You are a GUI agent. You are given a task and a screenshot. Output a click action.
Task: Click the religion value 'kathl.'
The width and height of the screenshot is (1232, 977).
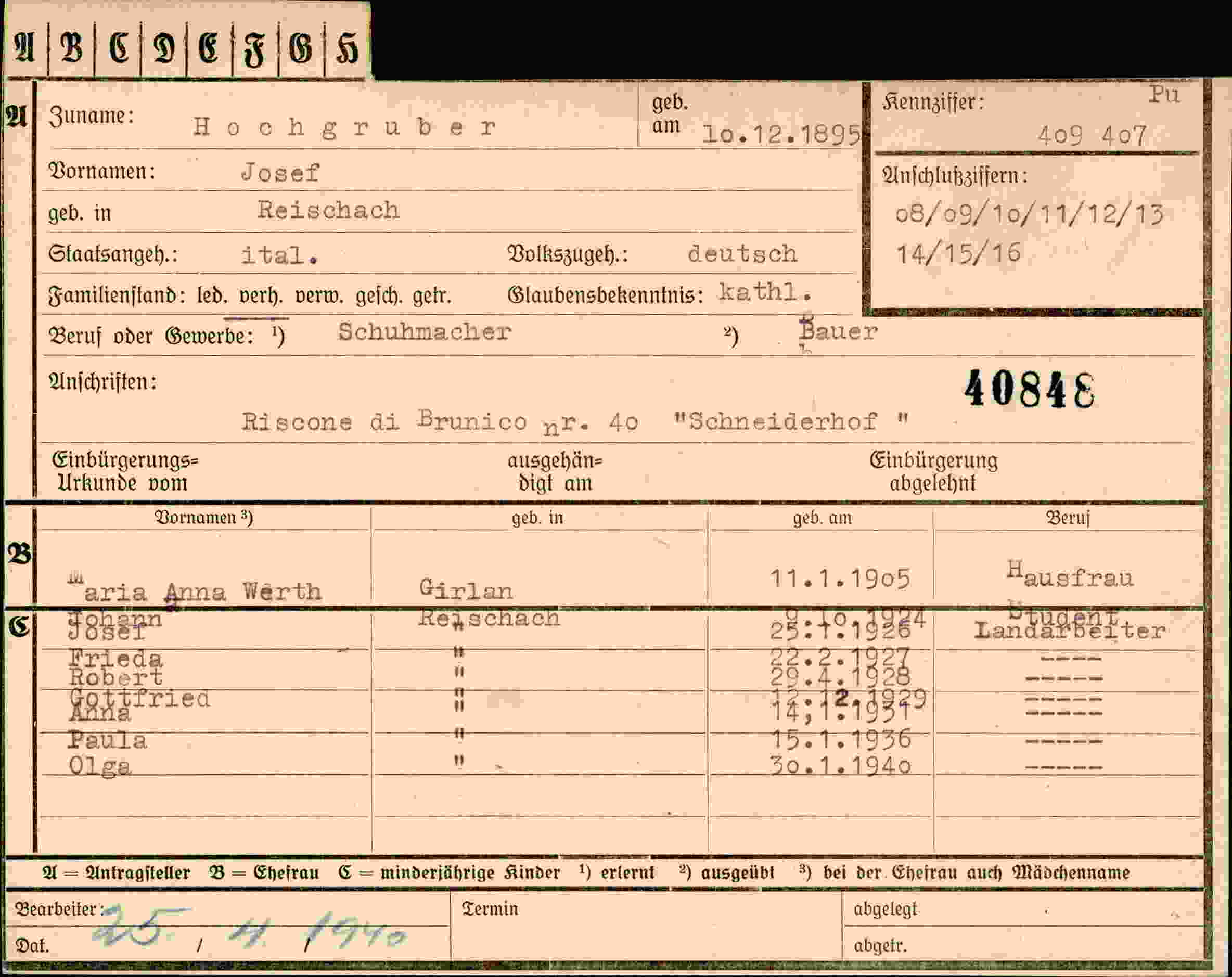[x=765, y=292]
